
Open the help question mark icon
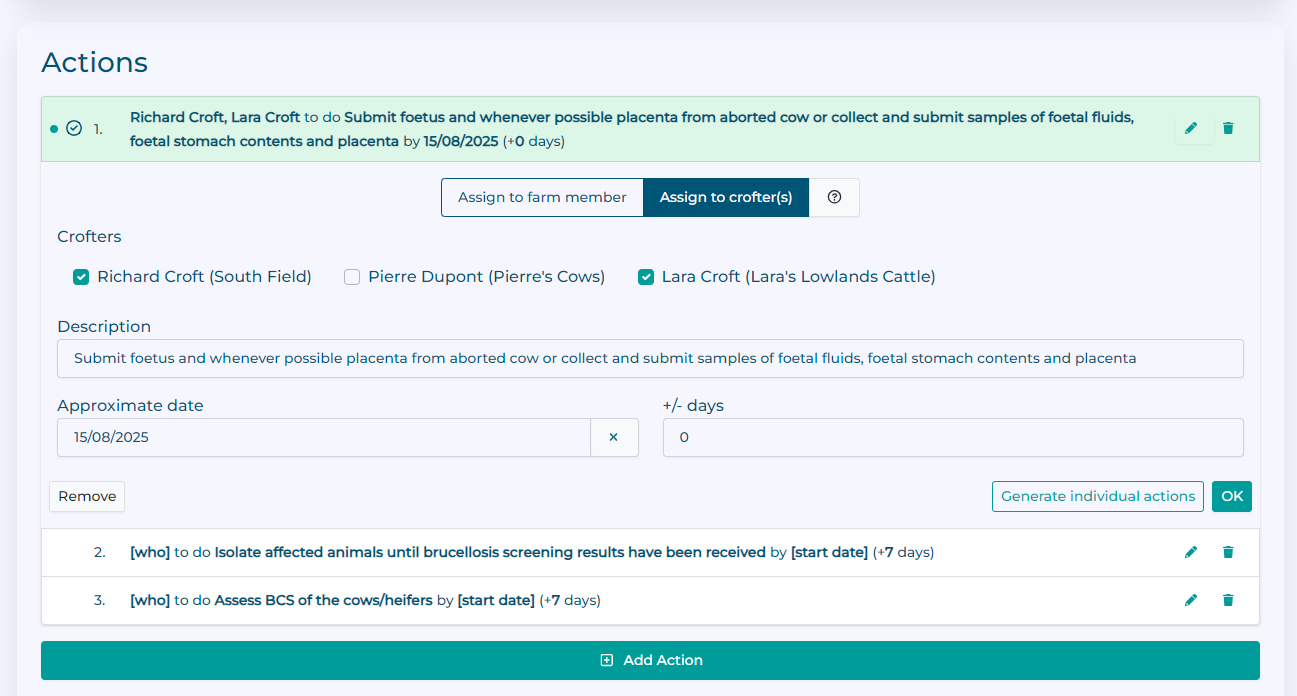[834, 197]
